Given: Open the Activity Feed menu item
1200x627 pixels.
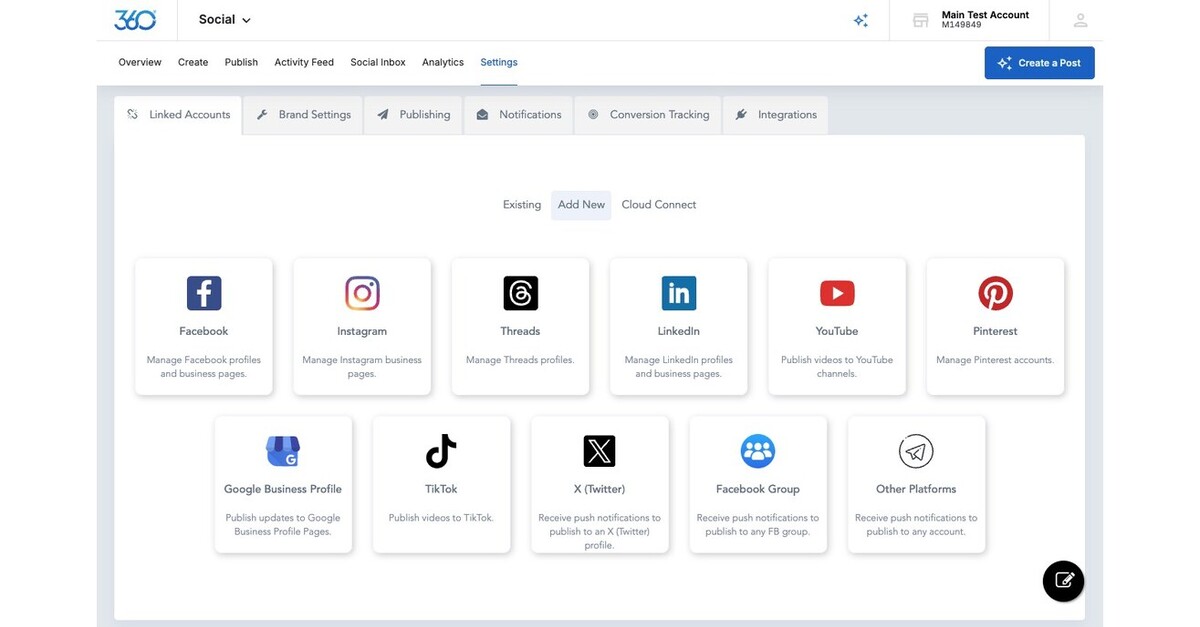Looking at the screenshot, I should (x=304, y=62).
